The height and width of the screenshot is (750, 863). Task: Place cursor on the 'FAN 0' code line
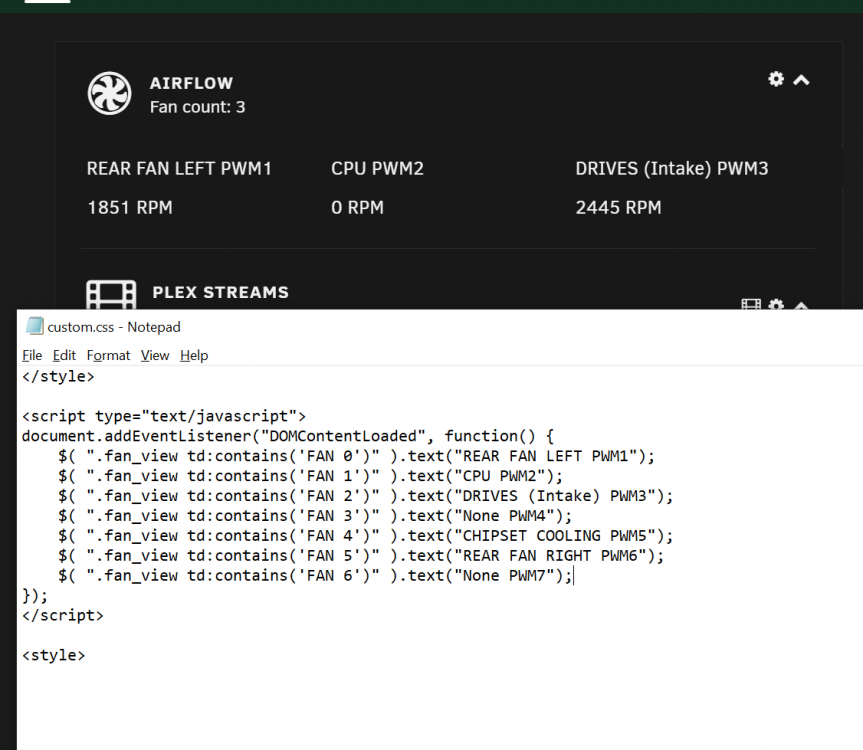coord(357,456)
